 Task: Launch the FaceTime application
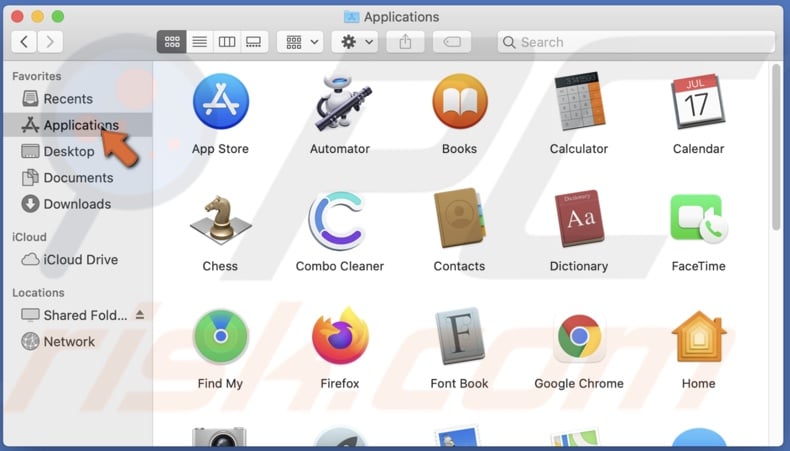[698, 220]
